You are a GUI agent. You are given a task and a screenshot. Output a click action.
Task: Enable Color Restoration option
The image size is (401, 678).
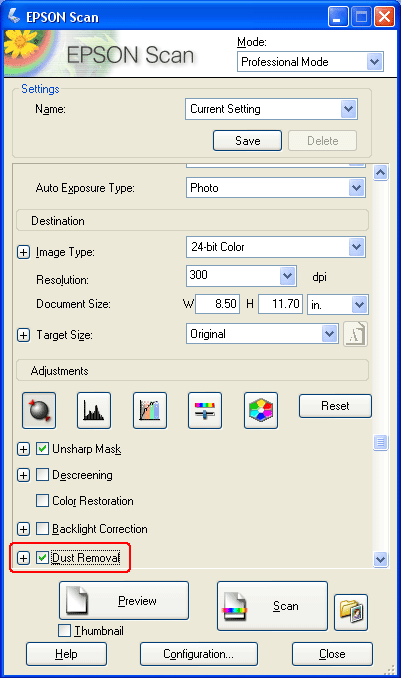[42, 501]
